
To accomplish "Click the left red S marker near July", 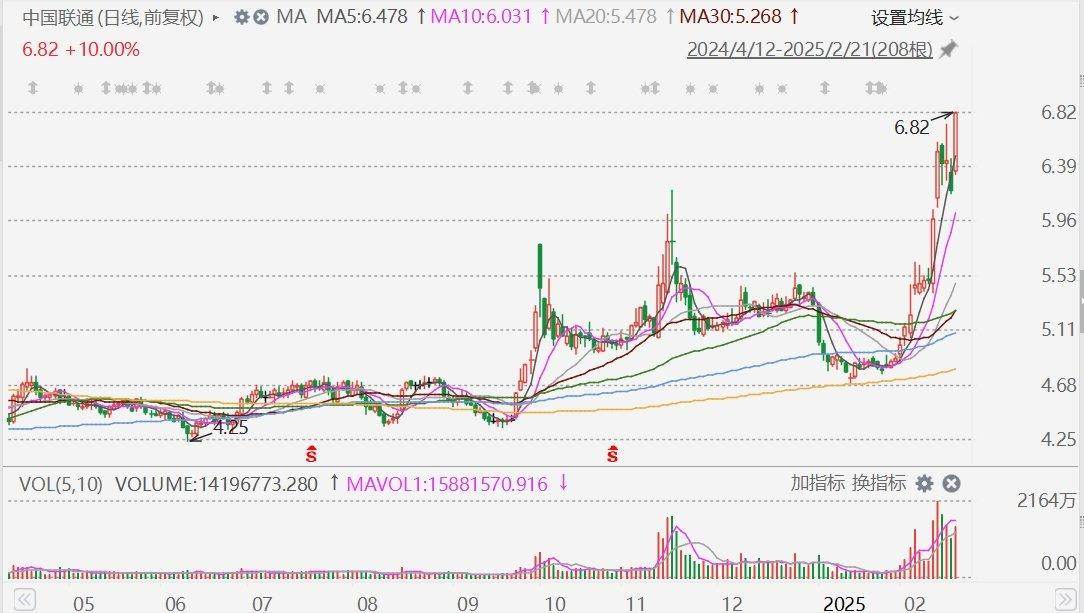I will point(311,454).
